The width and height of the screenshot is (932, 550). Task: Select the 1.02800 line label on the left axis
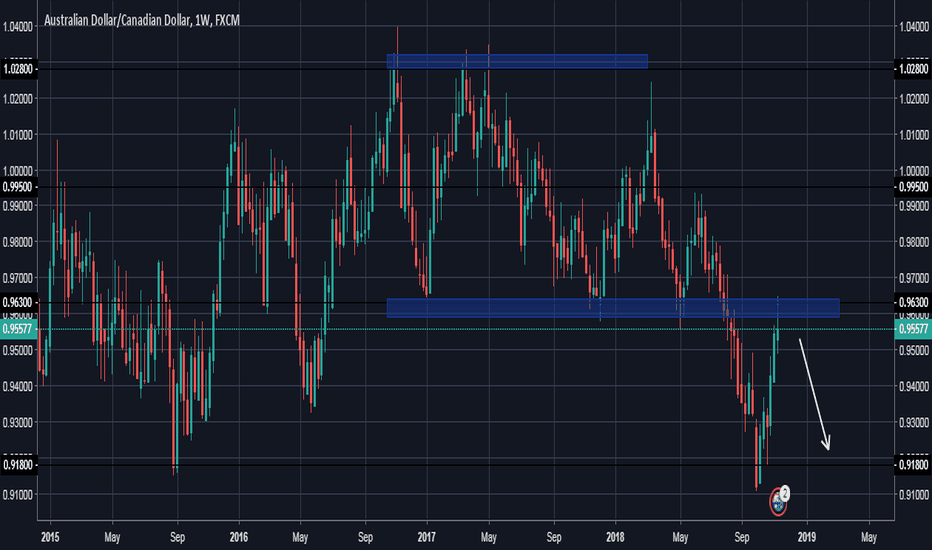(18, 69)
